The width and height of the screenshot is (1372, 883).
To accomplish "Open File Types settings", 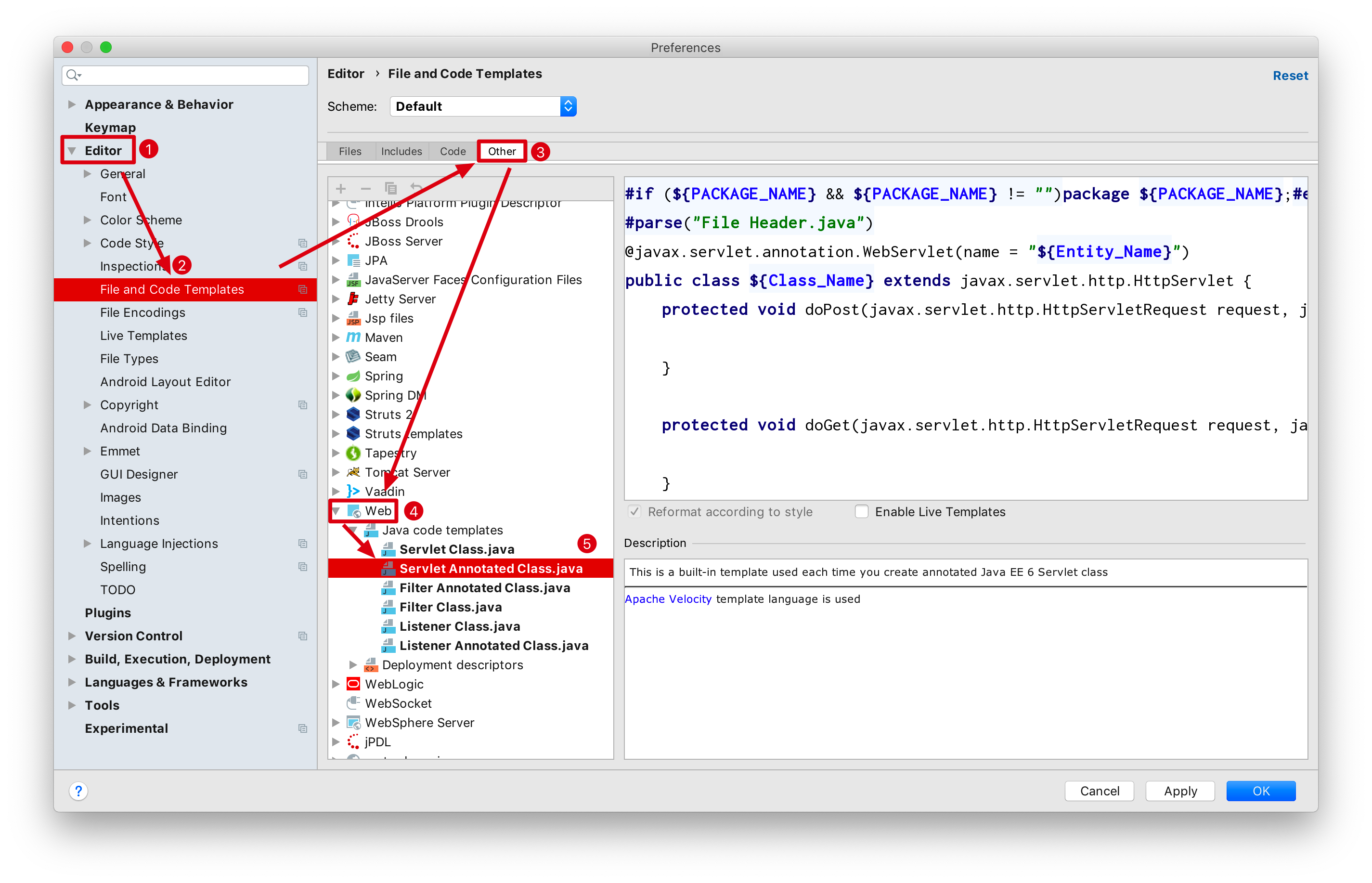I will 129,358.
